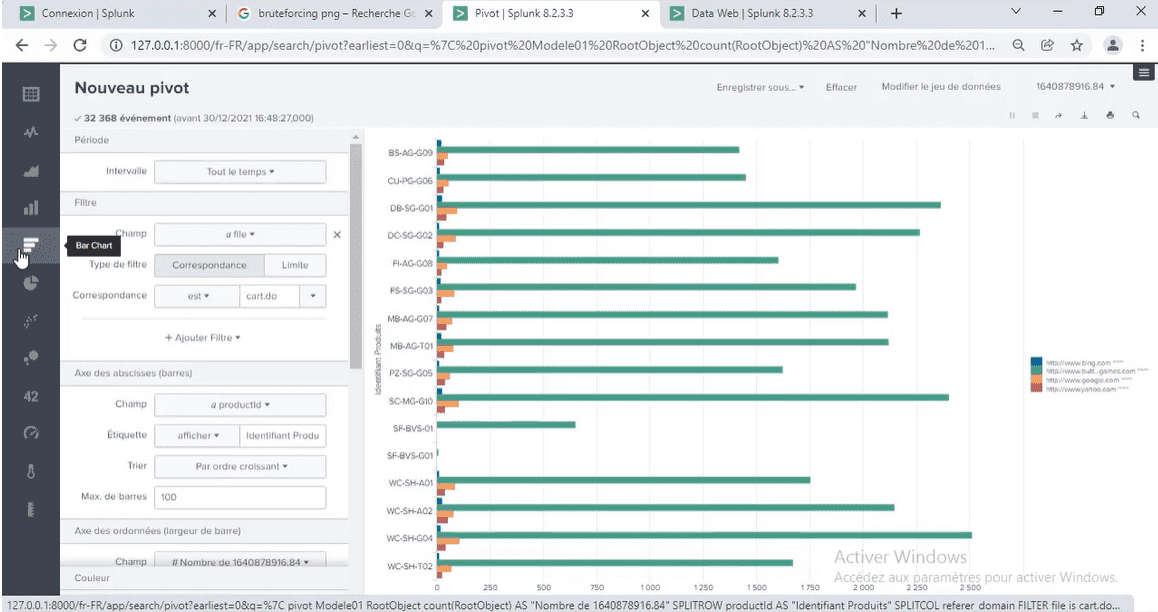The image size is (1158, 612).
Task: Open the 'Ajouter Filtre' dropdown
Action: click(x=203, y=338)
